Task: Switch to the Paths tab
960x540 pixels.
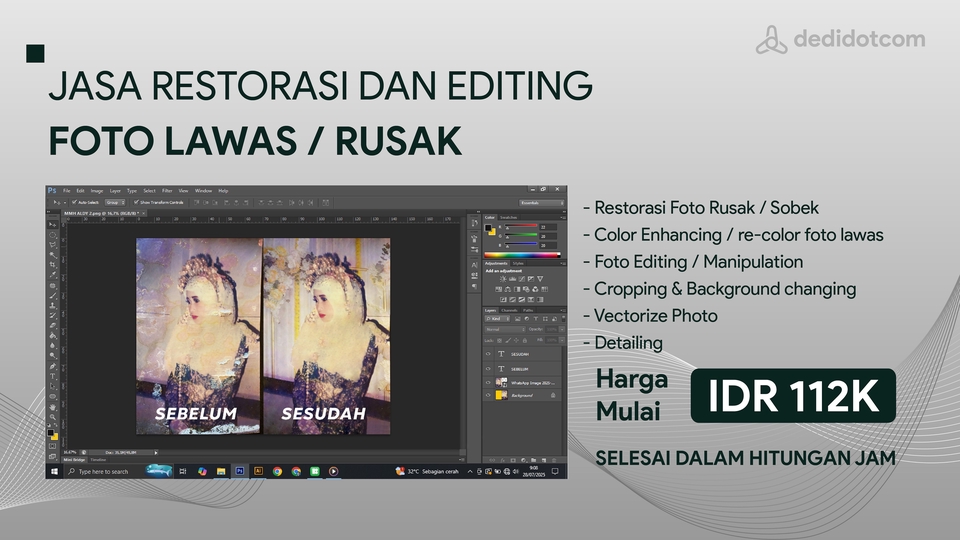Action: 528,310
